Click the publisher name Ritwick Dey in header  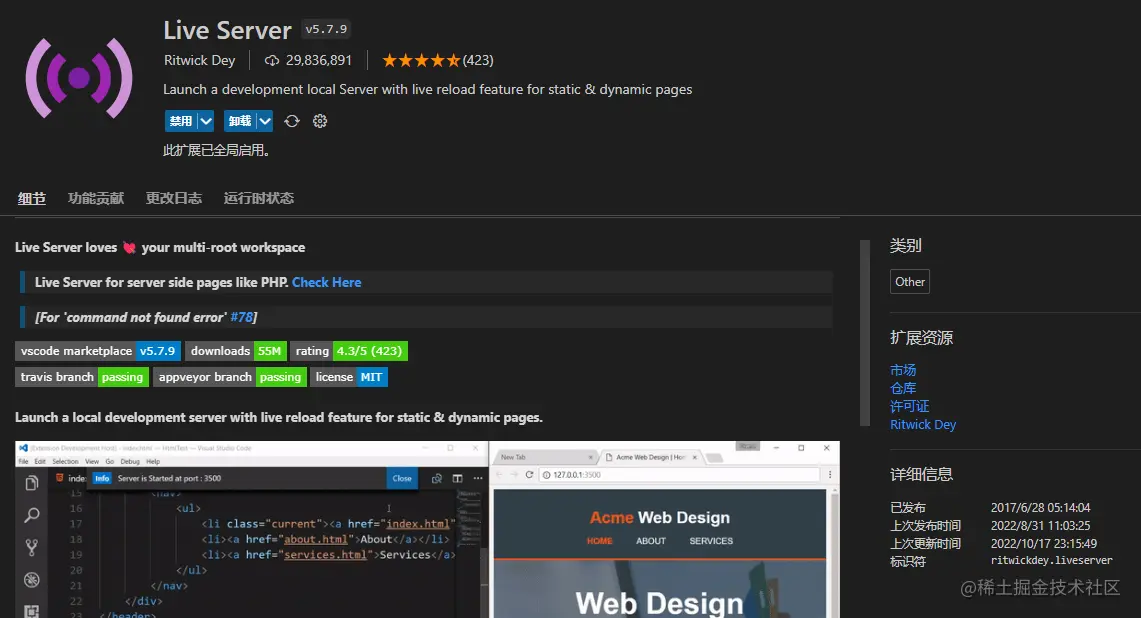click(x=199, y=60)
